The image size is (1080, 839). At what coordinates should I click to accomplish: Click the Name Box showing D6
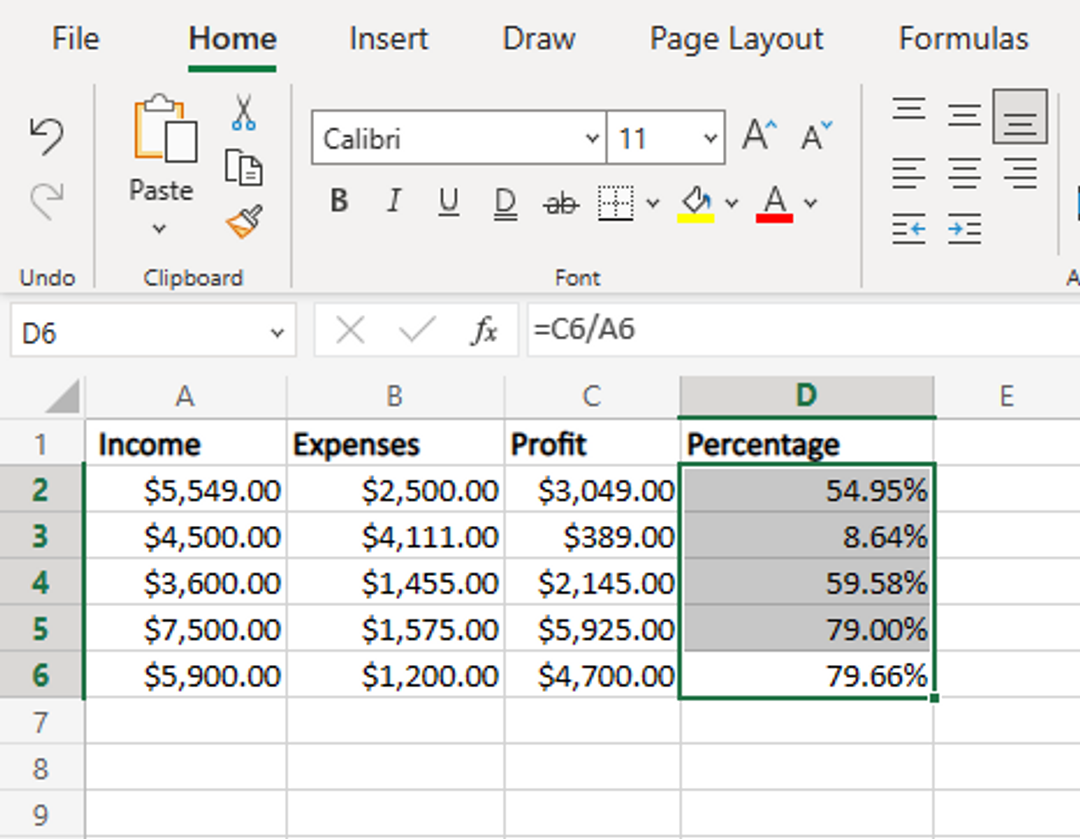tap(150, 330)
